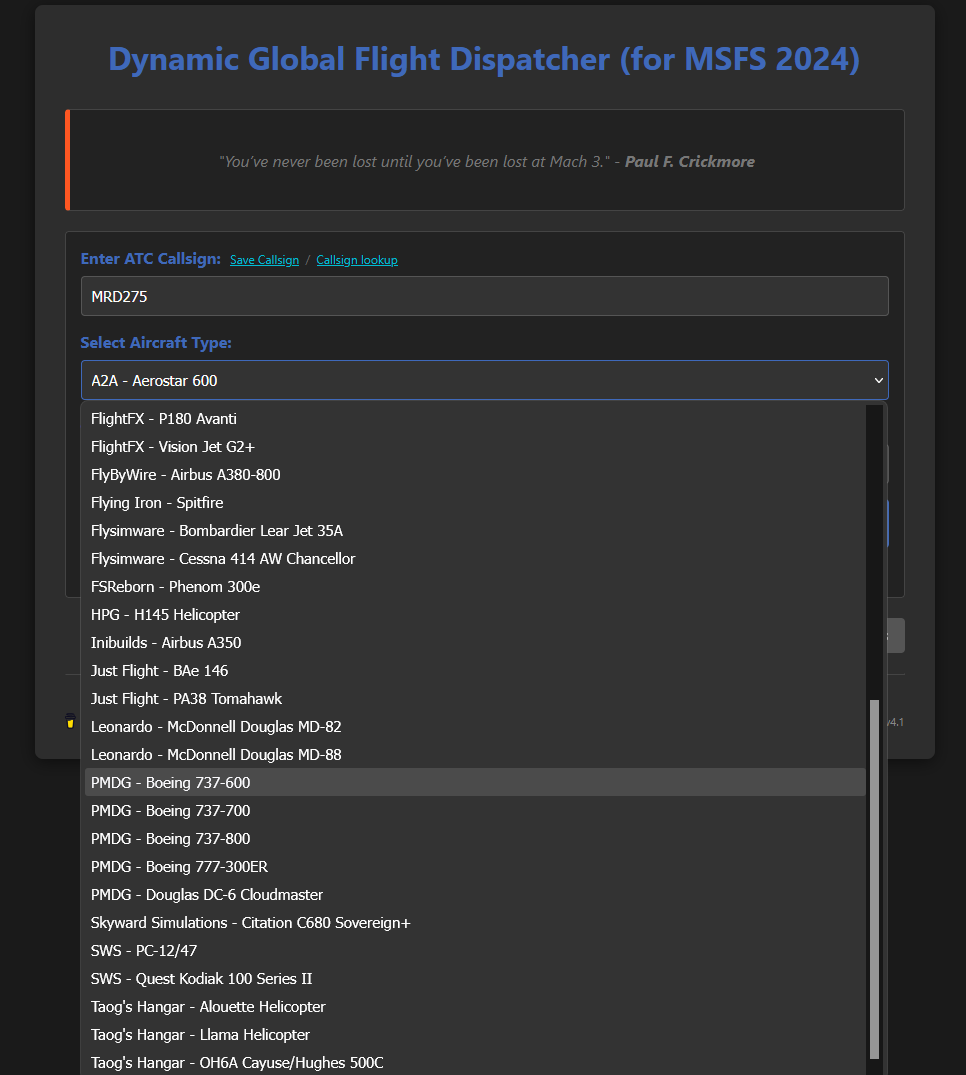The width and height of the screenshot is (966, 1075).
Task: Pick HPG - H145 Helicopter
Action: click(475, 615)
